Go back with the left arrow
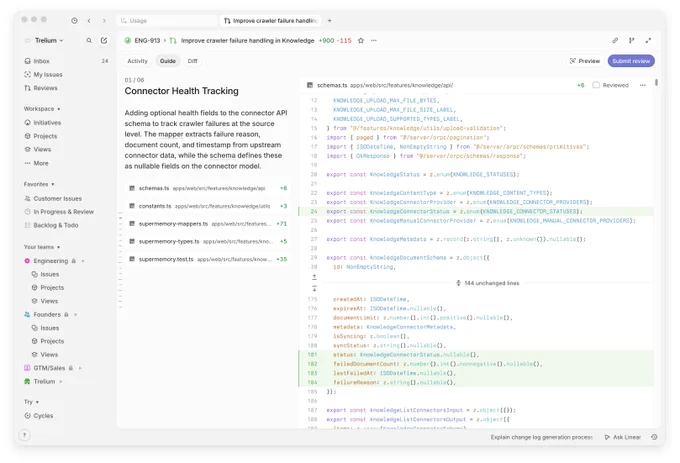This screenshot has height=463, width=680. pyautogui.click(x=89, y=20)
